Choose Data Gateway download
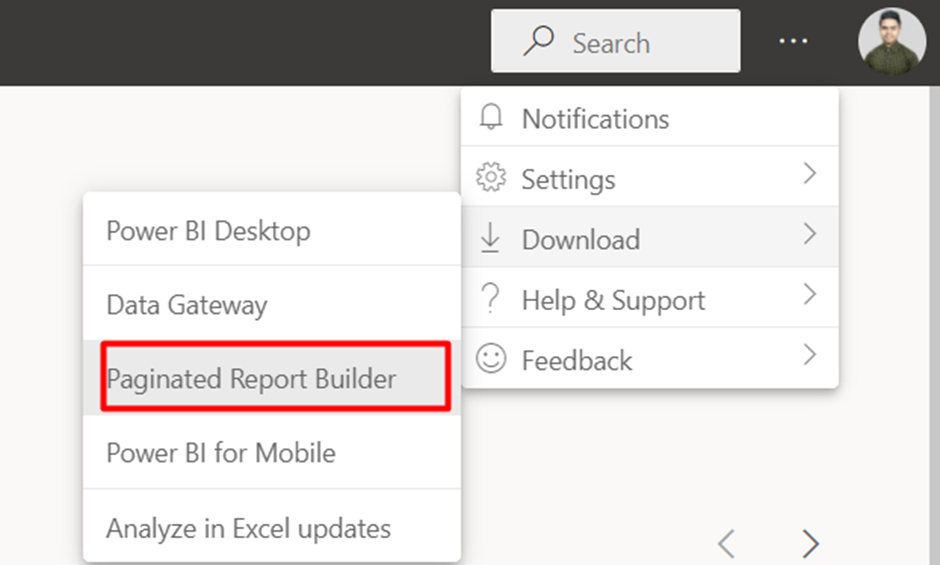 pos(272,303)
